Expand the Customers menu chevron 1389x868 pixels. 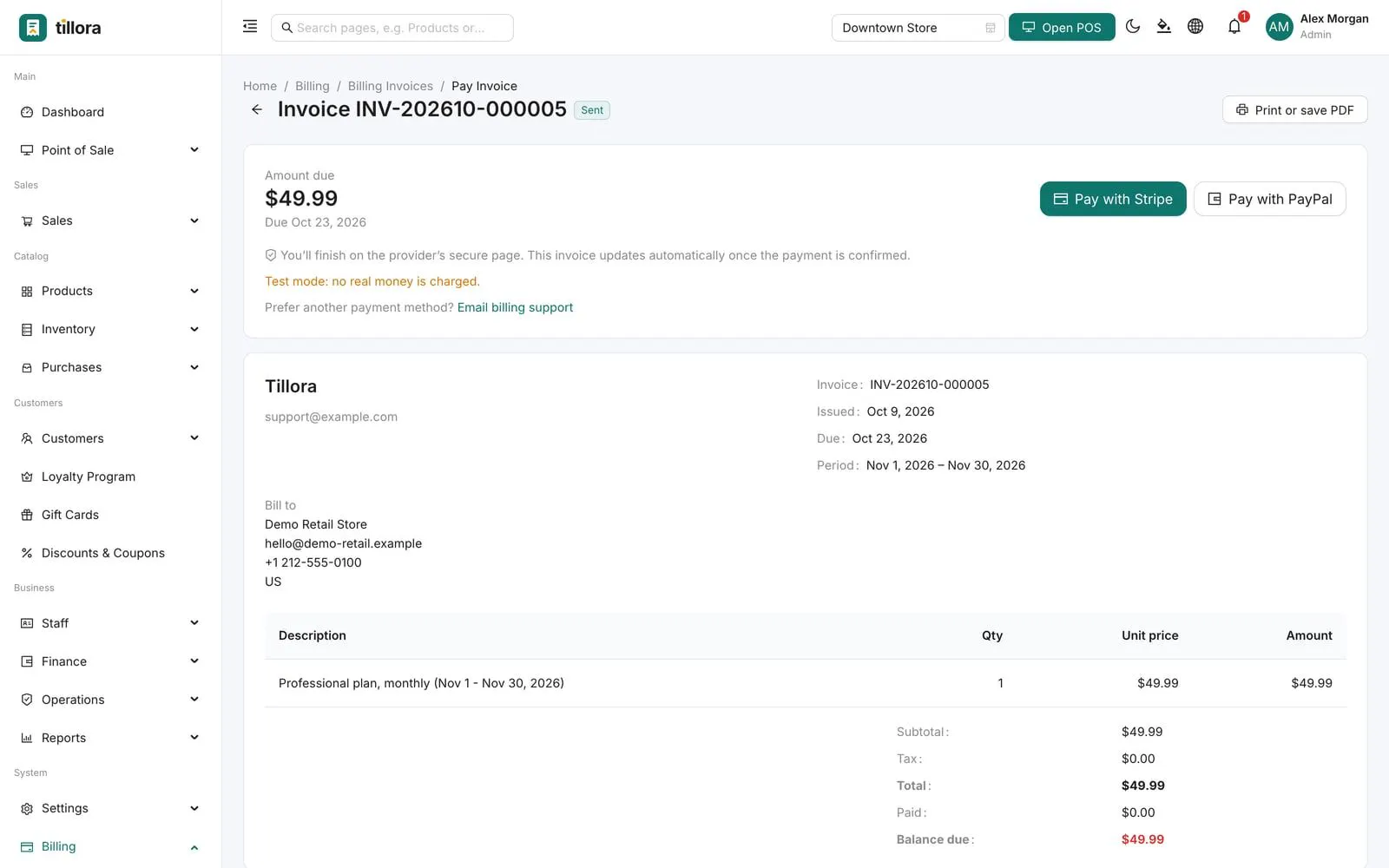[194, 438]
